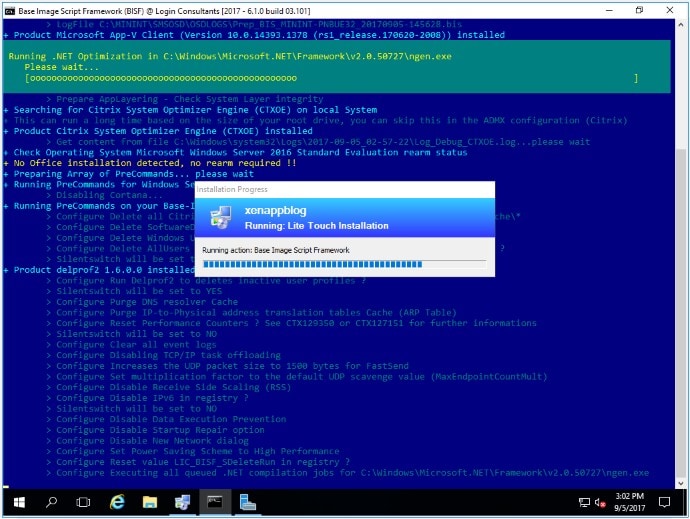Open the Windows Start menu
The height and width of the screenshot is (519, 690).
[x=18, y=502]
